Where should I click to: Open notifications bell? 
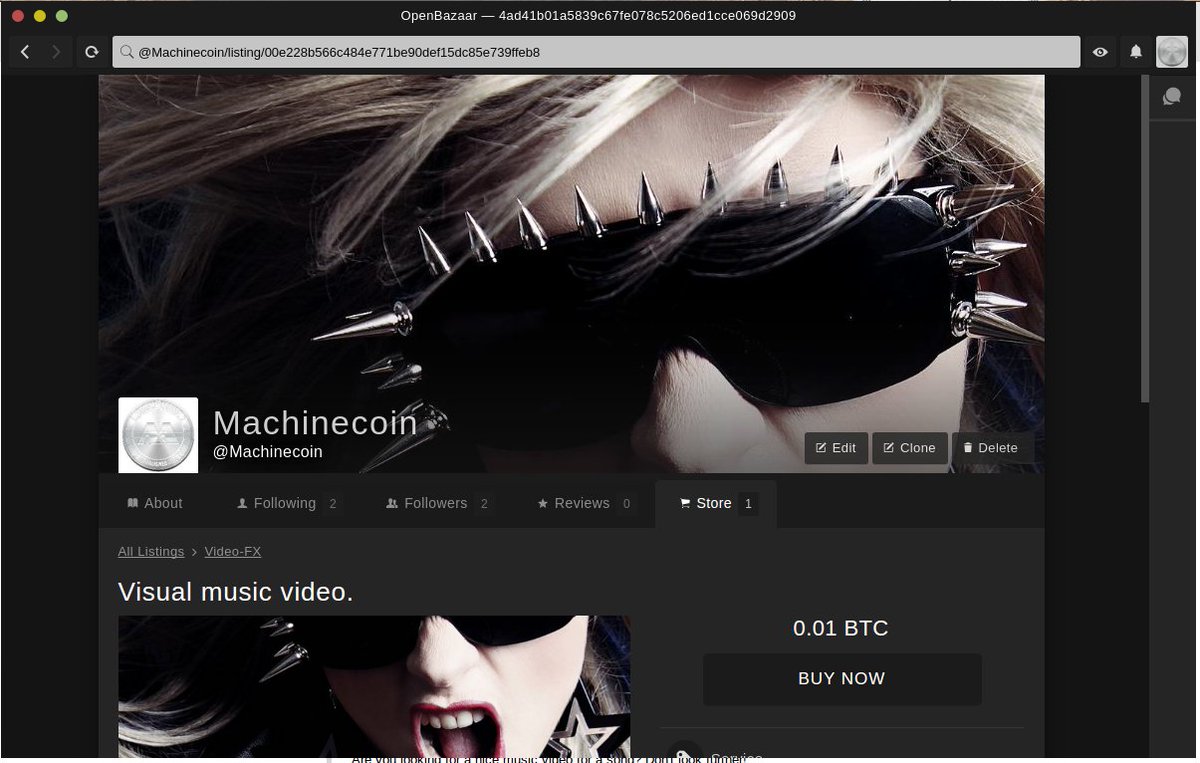coord(1136,52)
